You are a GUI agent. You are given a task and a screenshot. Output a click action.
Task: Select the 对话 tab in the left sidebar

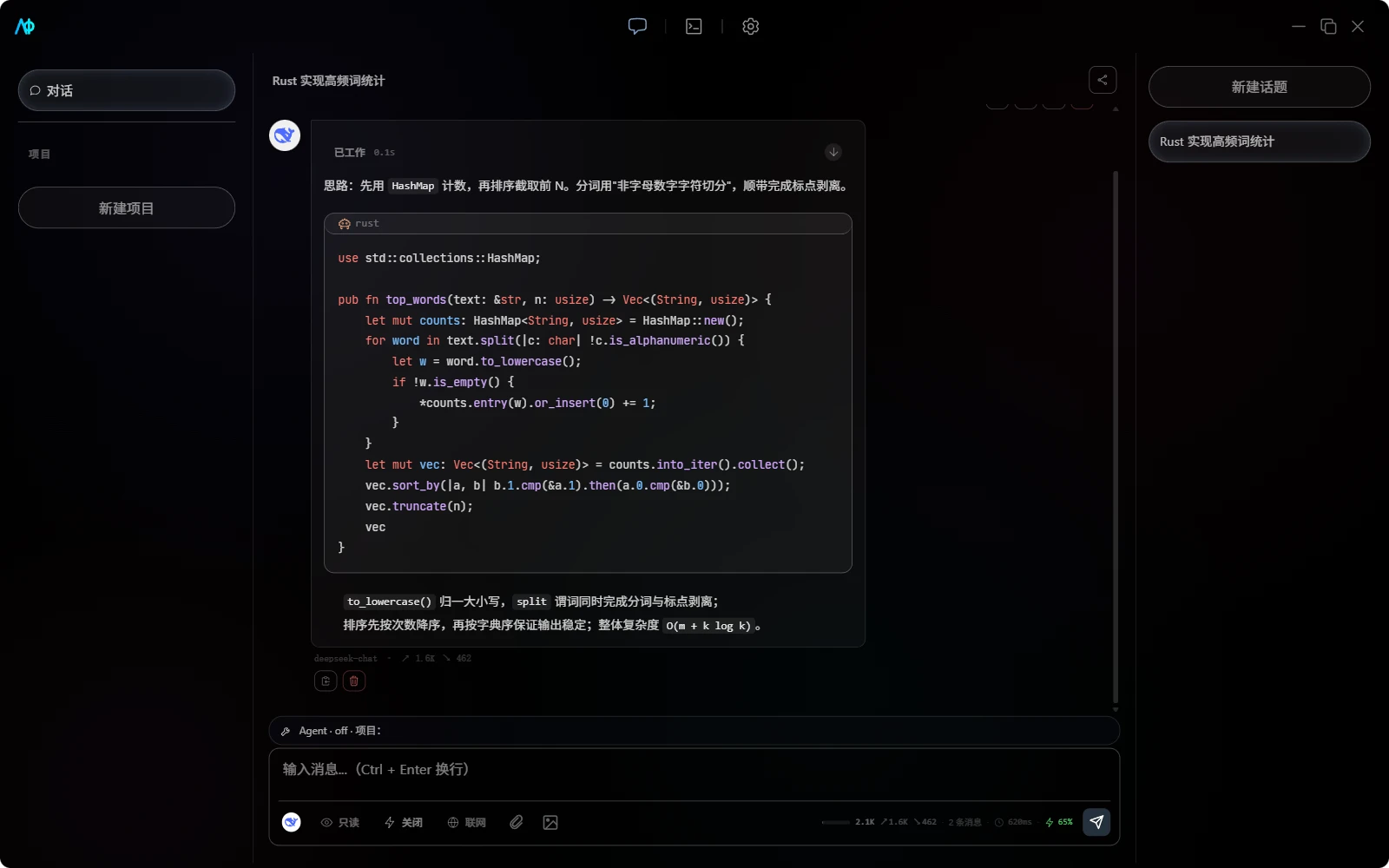point(127,90)
